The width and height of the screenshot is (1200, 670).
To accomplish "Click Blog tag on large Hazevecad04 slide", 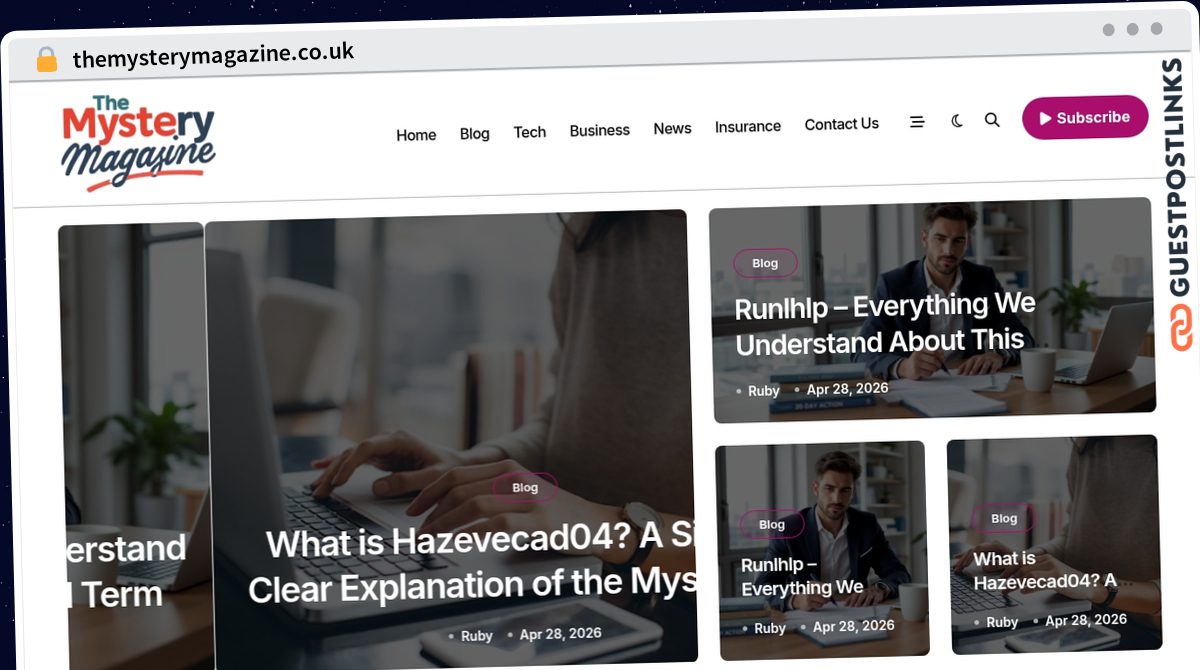I will [x=525, y=487].
